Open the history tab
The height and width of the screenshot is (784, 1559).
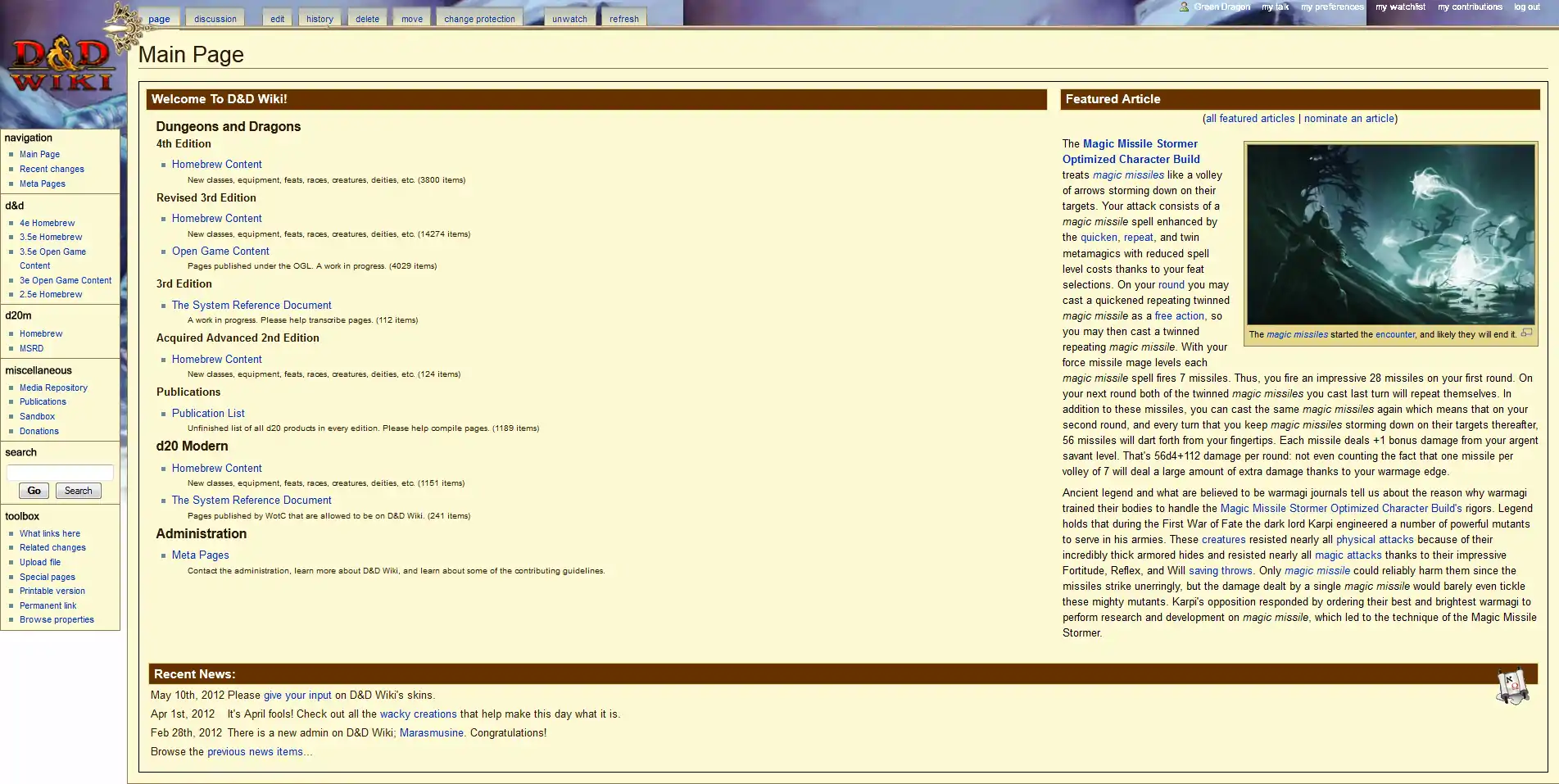pyautogui.click(x=320, y=19)
